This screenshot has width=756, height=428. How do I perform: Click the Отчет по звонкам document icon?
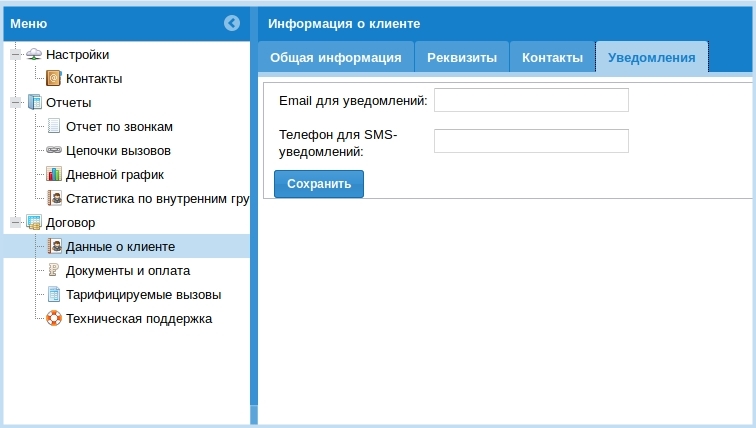(x=54, y=126)
